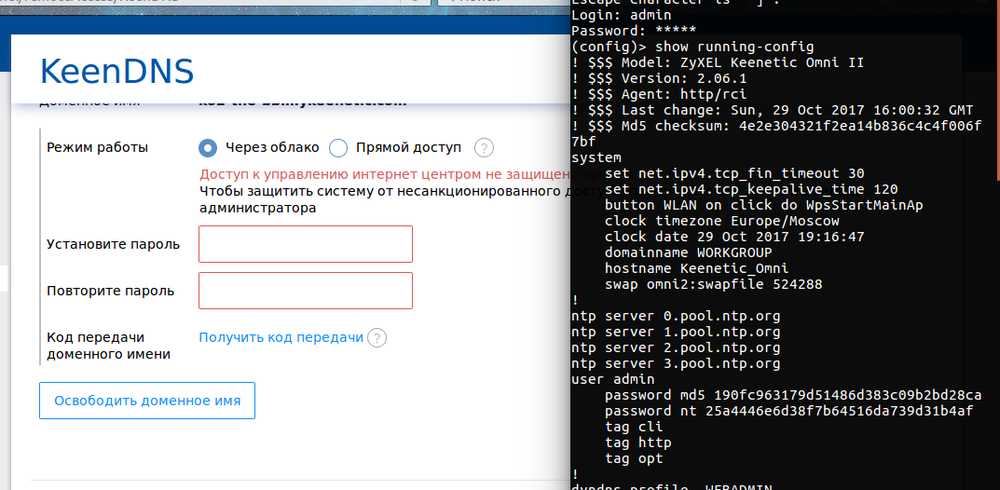Select terminal line "password md5 190fc963..."
This screenshot has width=1000, height=490.
tap(793, 396)
